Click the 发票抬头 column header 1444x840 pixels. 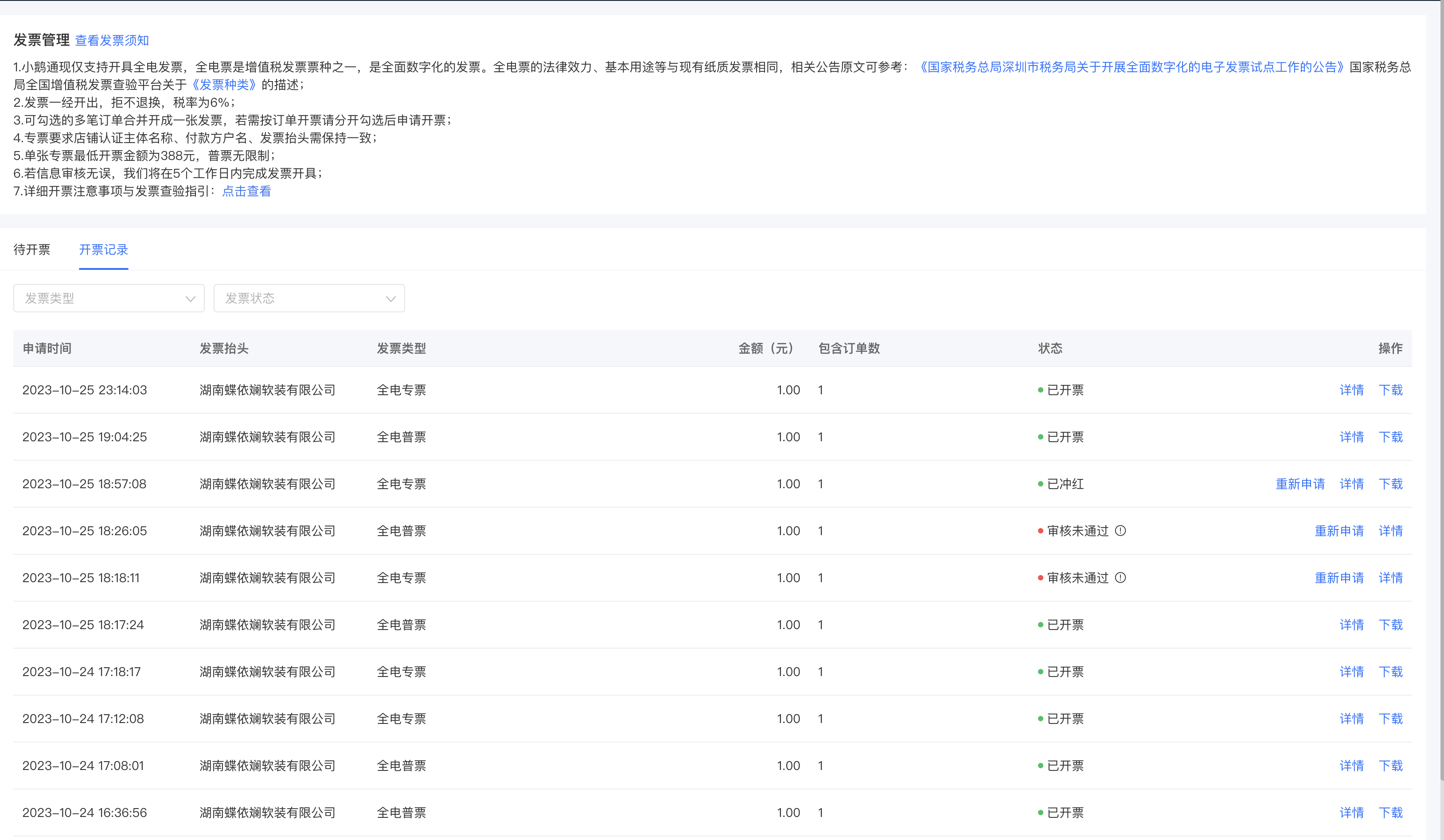(x=224, y=348)
